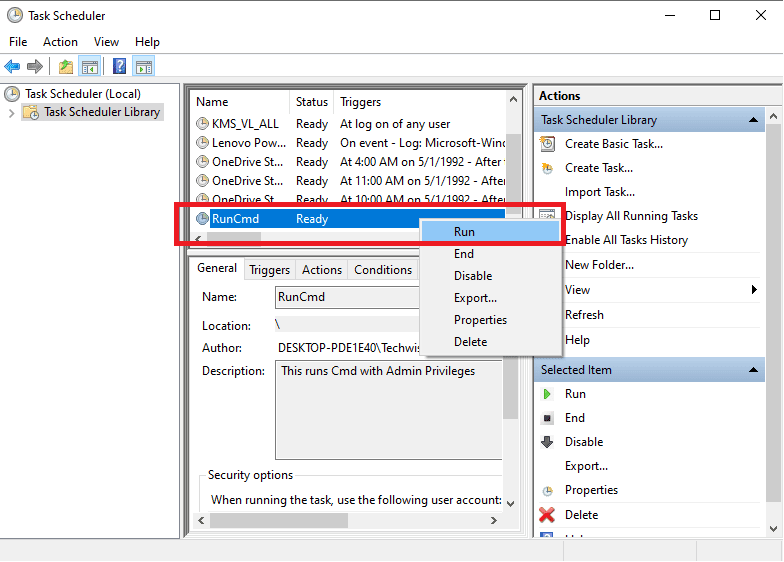Click the green Run icon under Selected Item
The height and width of the screenshot is (562, 784).
tap(547, 394)
